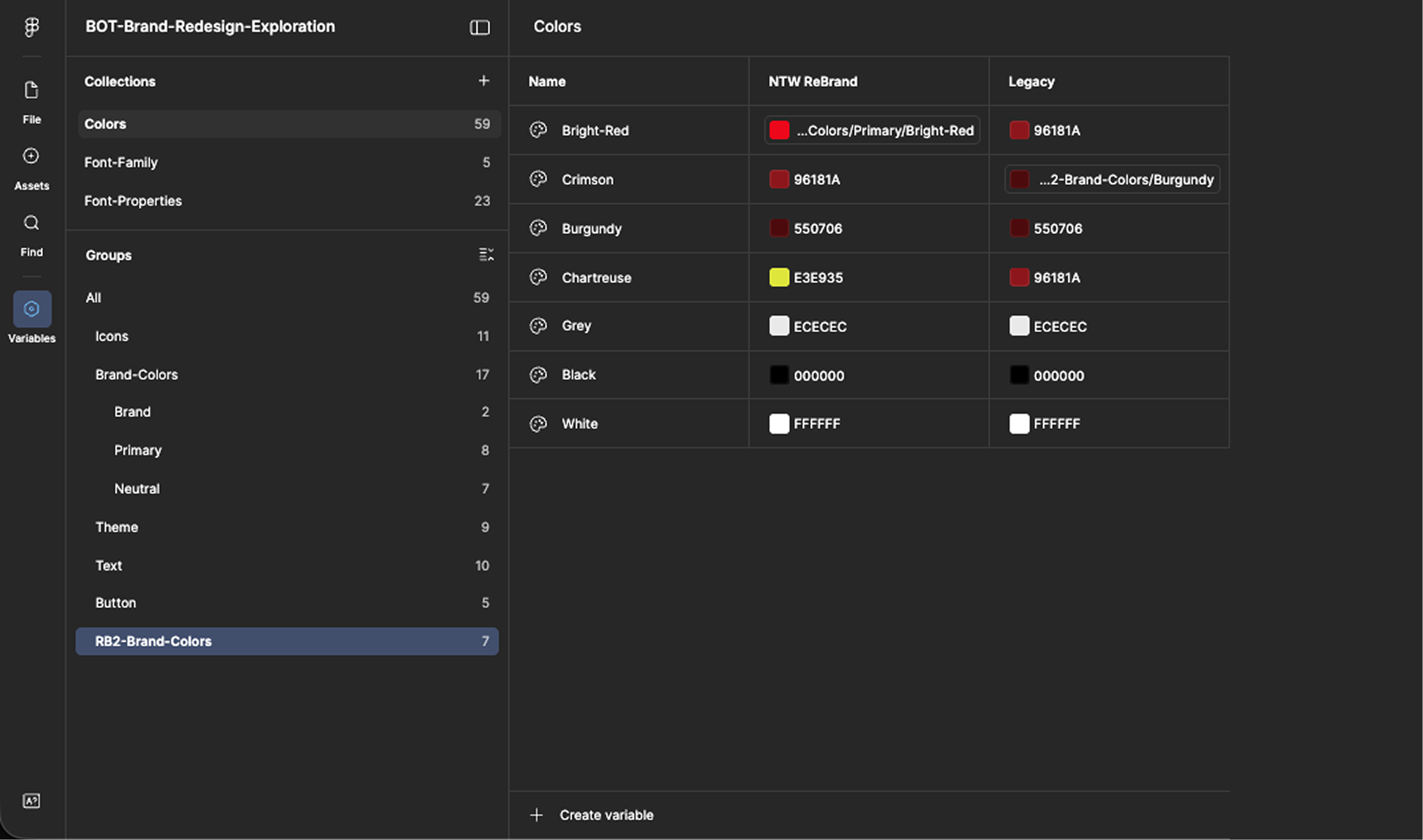
Task: Collapse all groups icon next to Groups
Action: pos(486,255)
